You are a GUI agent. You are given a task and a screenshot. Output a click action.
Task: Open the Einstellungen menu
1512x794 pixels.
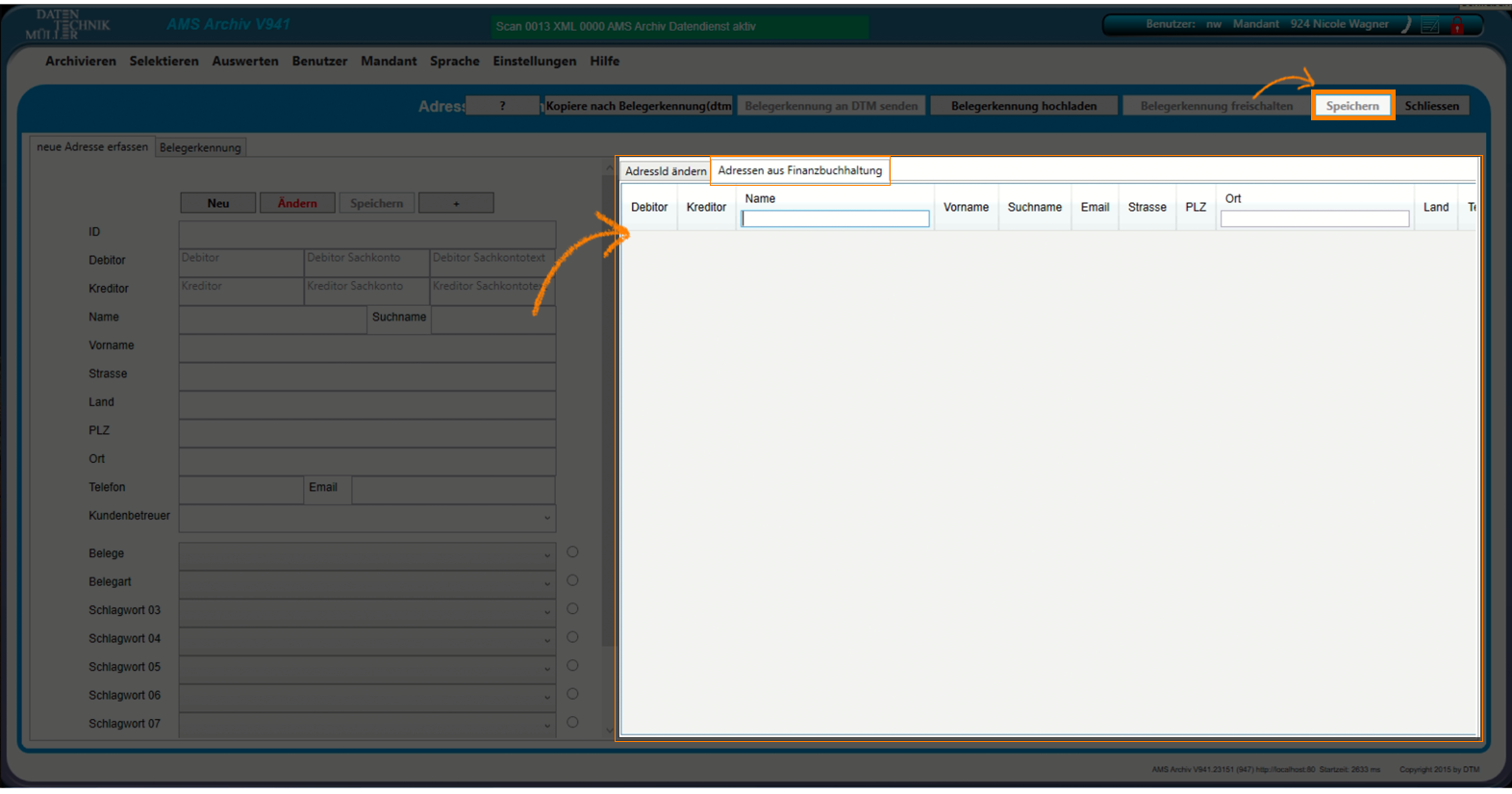click(x=534, y=61)
